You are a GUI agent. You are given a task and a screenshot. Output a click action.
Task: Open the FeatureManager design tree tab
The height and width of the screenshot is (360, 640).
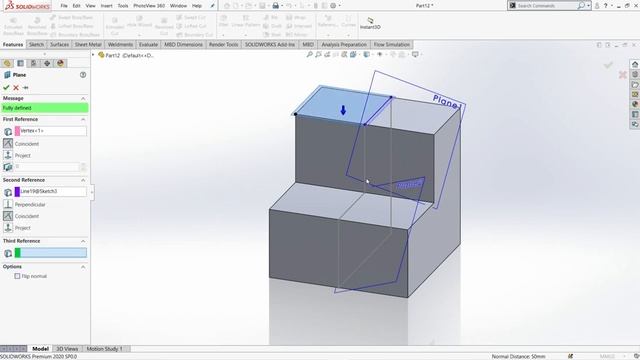7,63
